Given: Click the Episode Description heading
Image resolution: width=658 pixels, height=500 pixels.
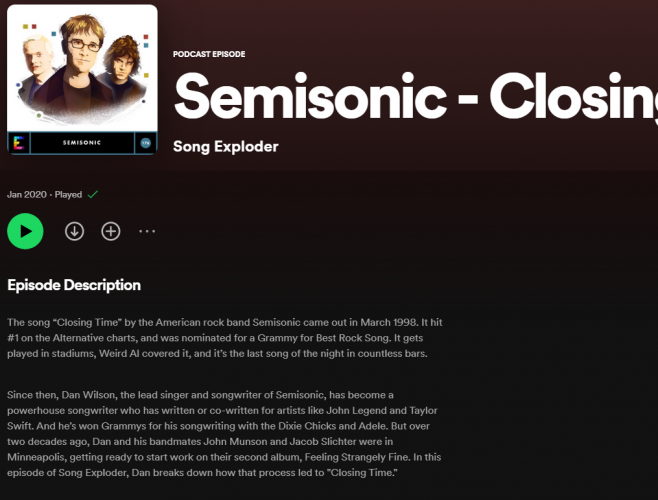Looking at the screenshot, I should click(74, 285).
